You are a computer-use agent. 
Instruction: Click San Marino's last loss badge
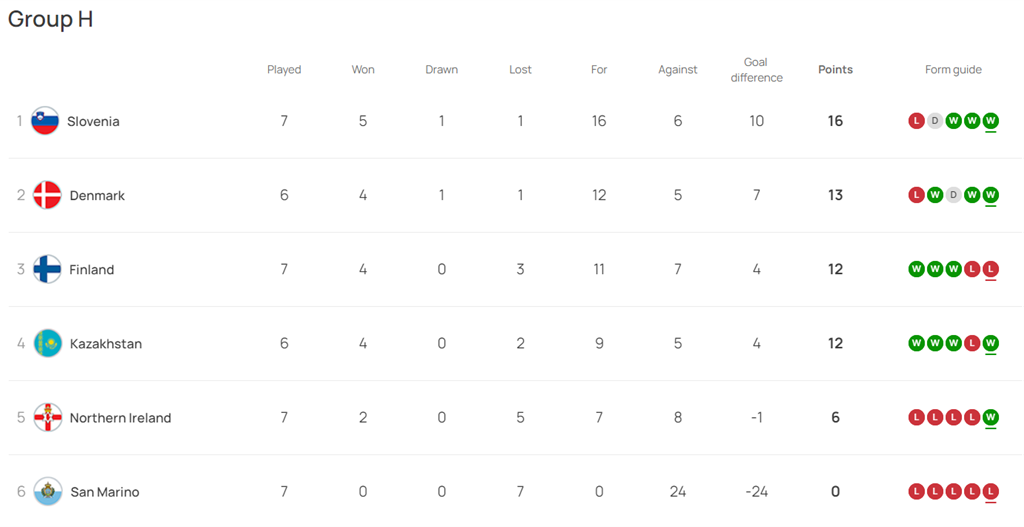[x=991, y=492]
